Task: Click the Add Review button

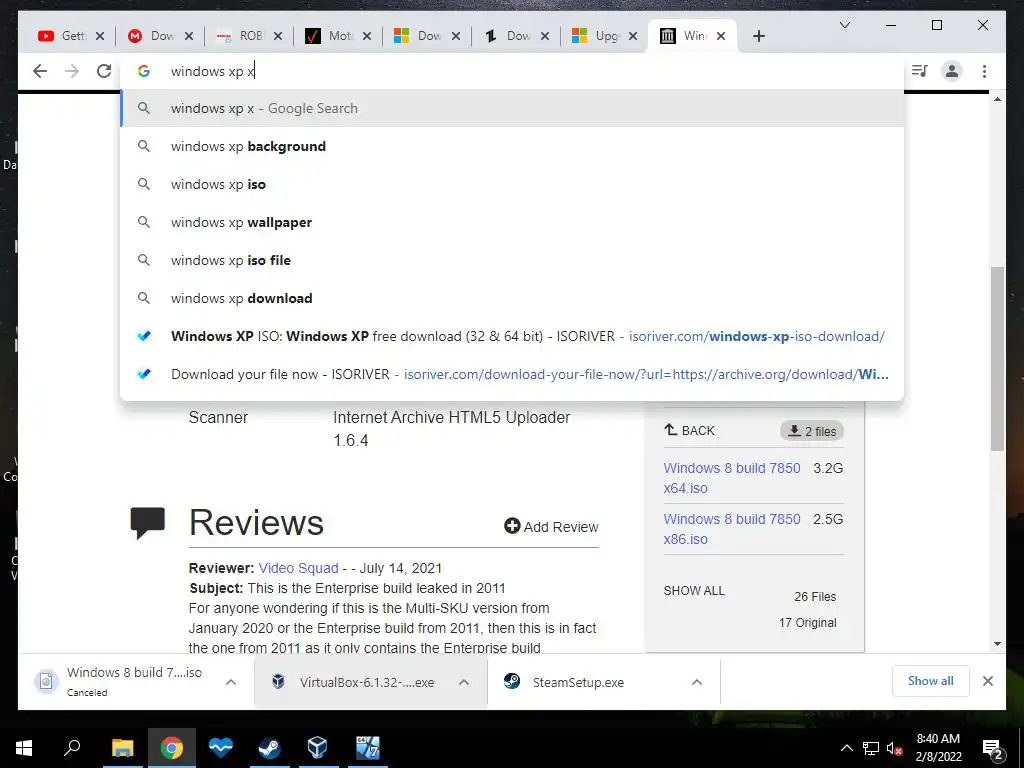Action: 551,526
